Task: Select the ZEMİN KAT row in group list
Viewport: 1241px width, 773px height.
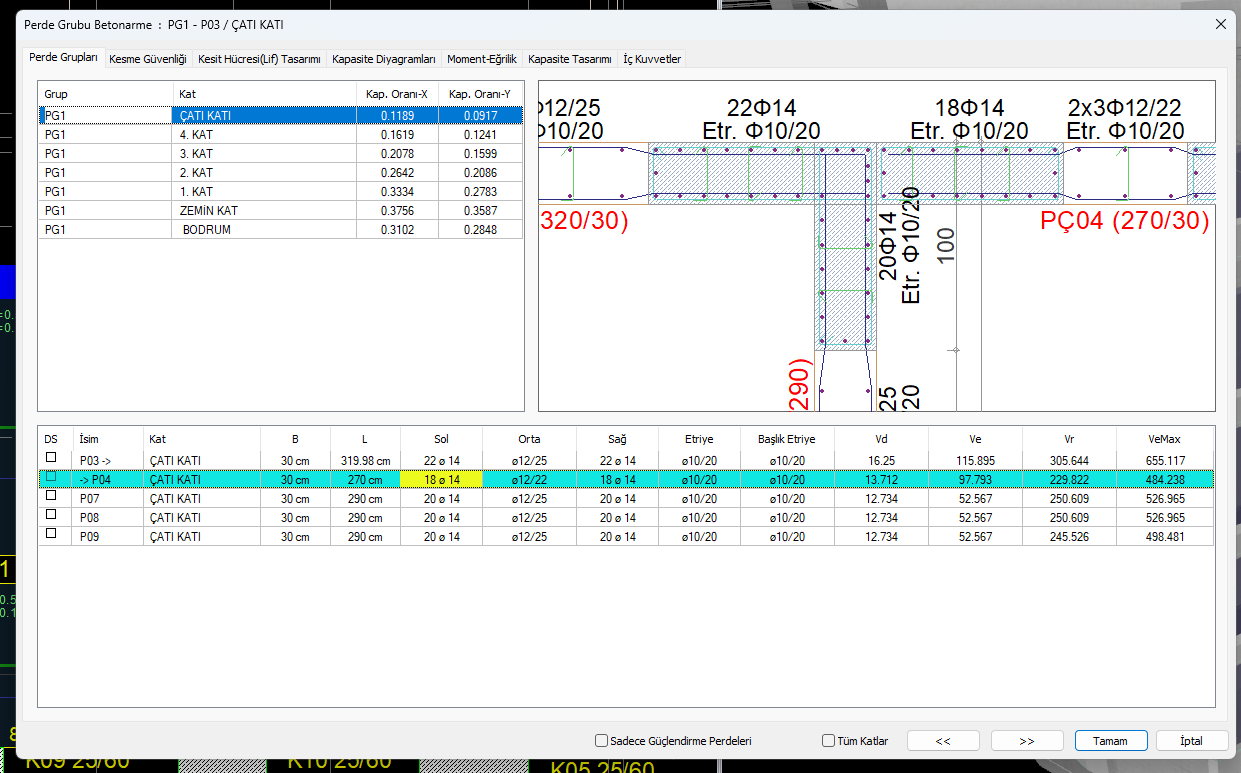Action: [x=208, y=211]
